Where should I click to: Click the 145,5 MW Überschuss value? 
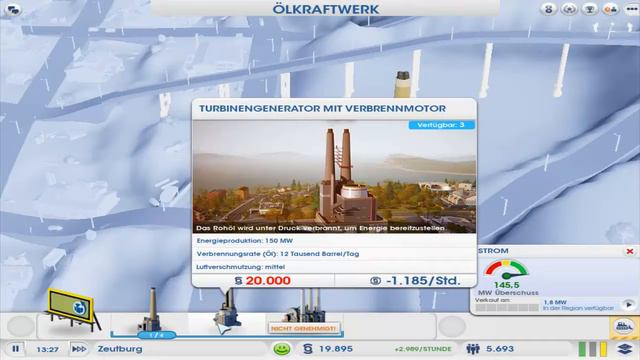click(x=508, y=289)
